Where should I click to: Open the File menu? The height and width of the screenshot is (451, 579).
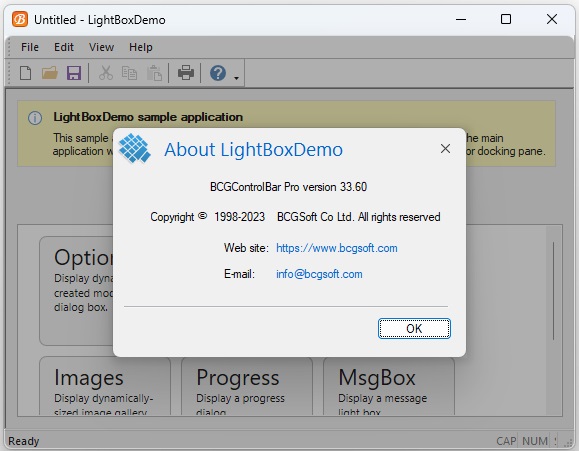point(30,47)
